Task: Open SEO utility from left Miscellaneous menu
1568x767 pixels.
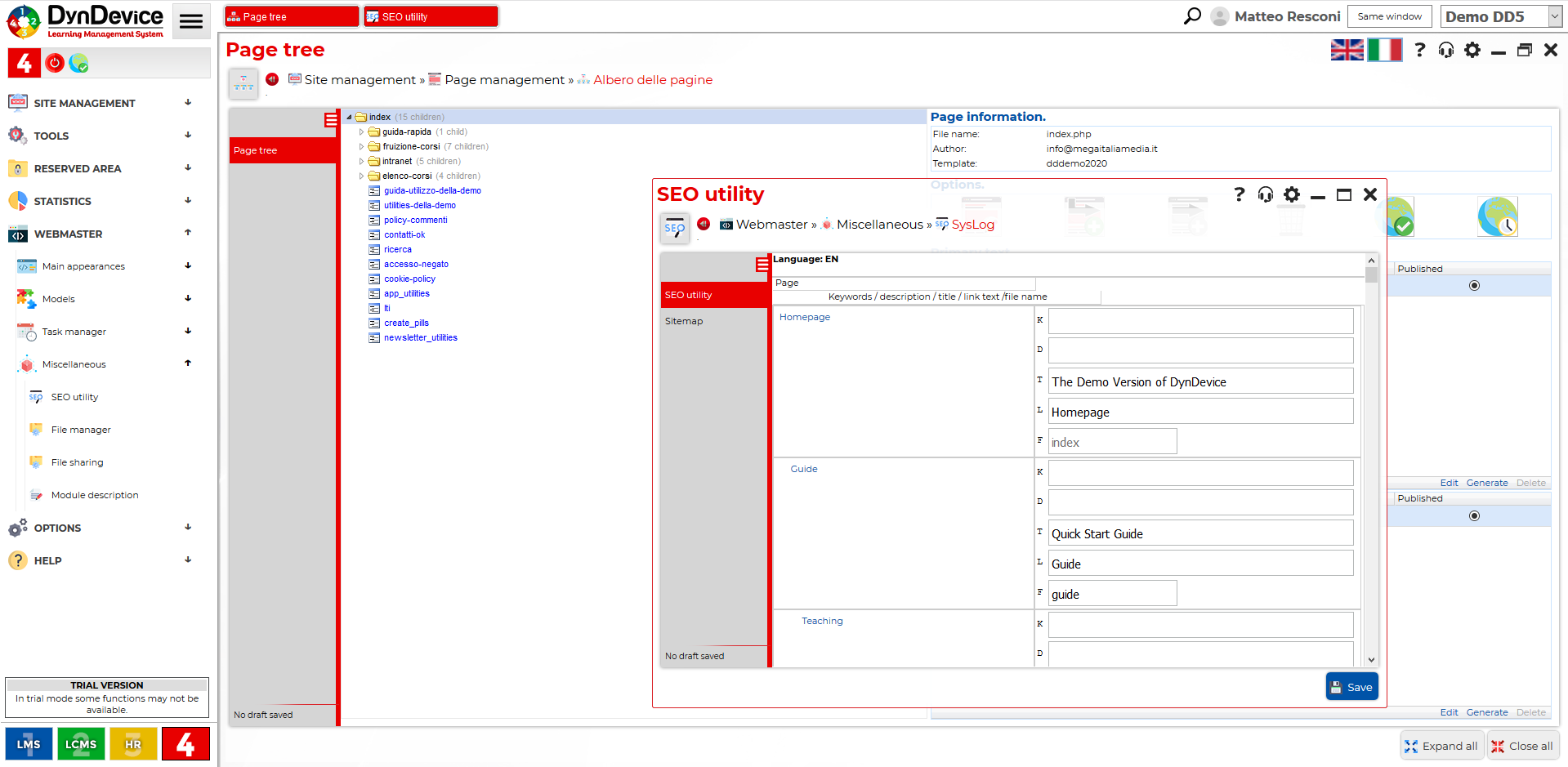Action: click(x=74, y=397)
